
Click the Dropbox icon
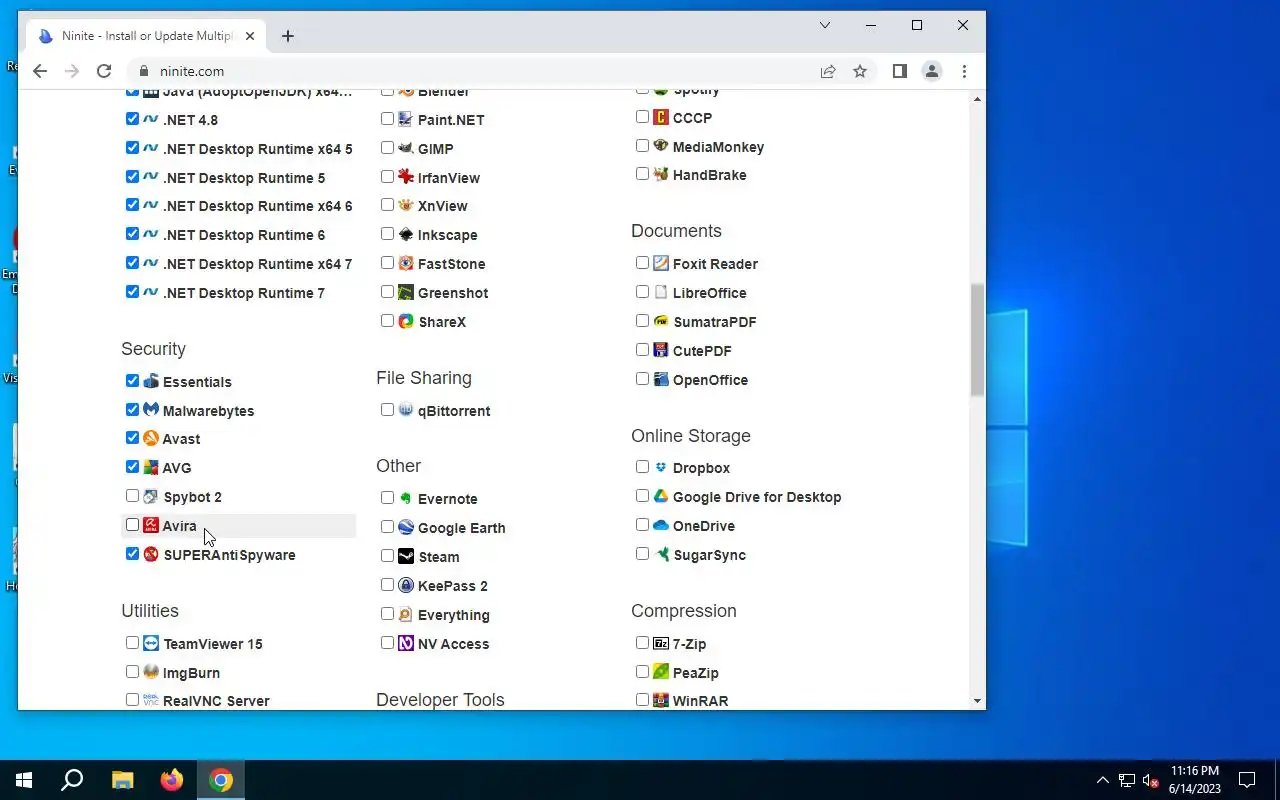click(661, 467)
